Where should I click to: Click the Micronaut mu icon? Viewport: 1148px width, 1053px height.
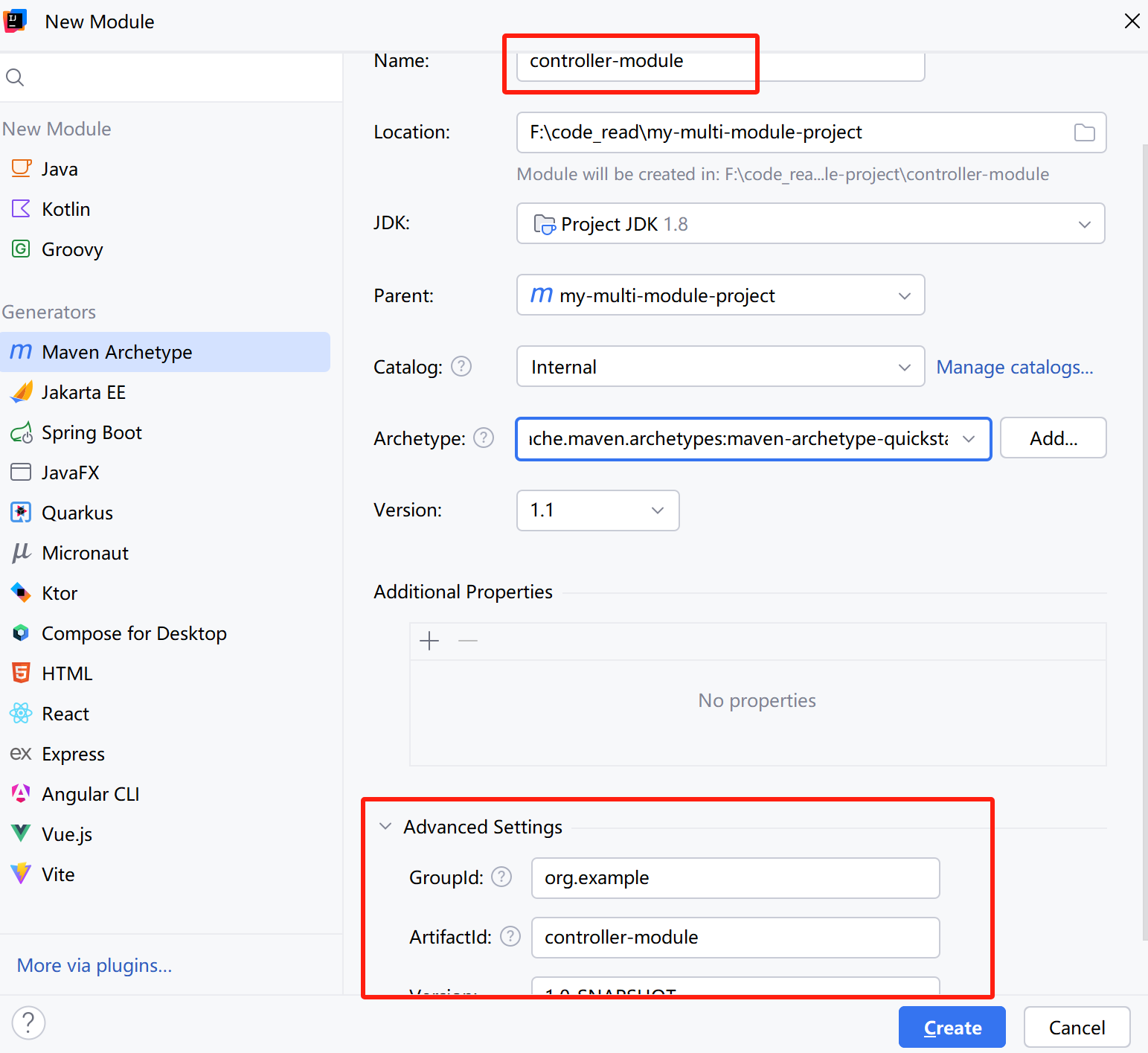pos(22,552)
